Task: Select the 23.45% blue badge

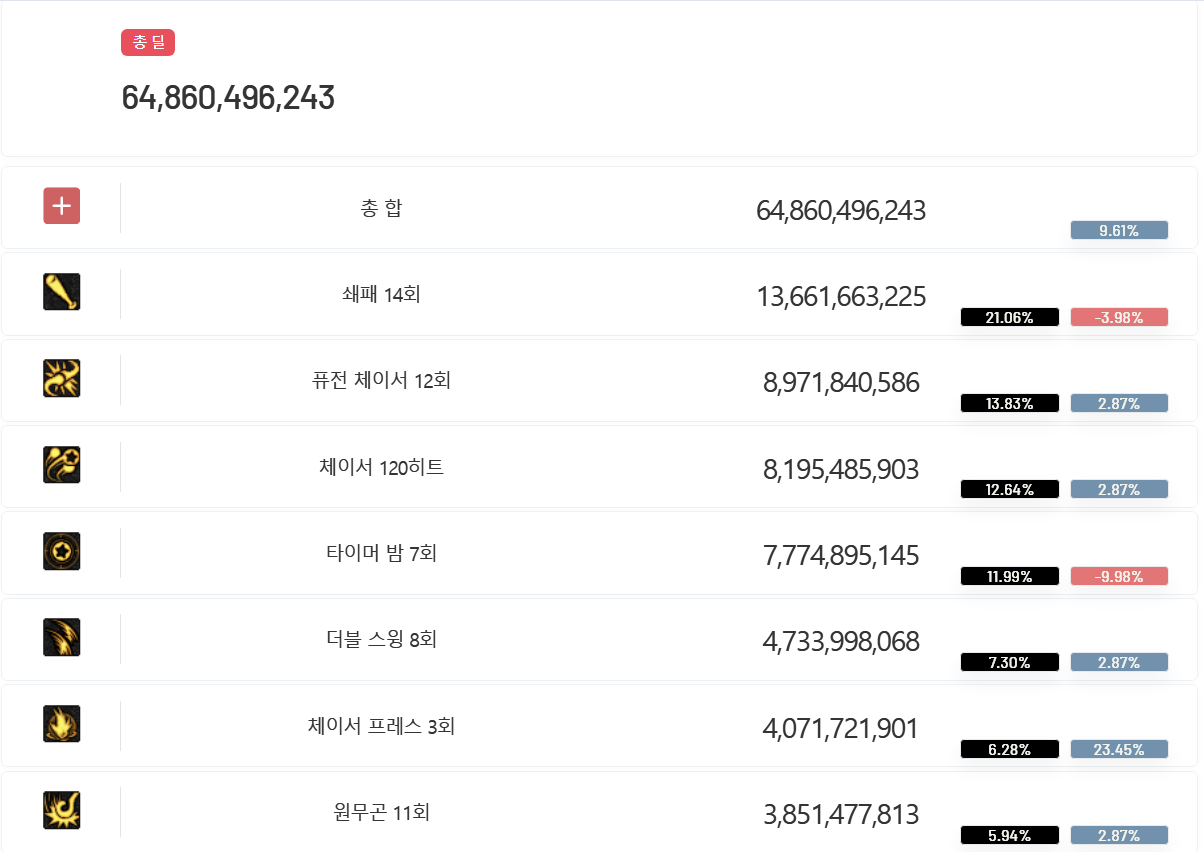Action: [1119, 749]
